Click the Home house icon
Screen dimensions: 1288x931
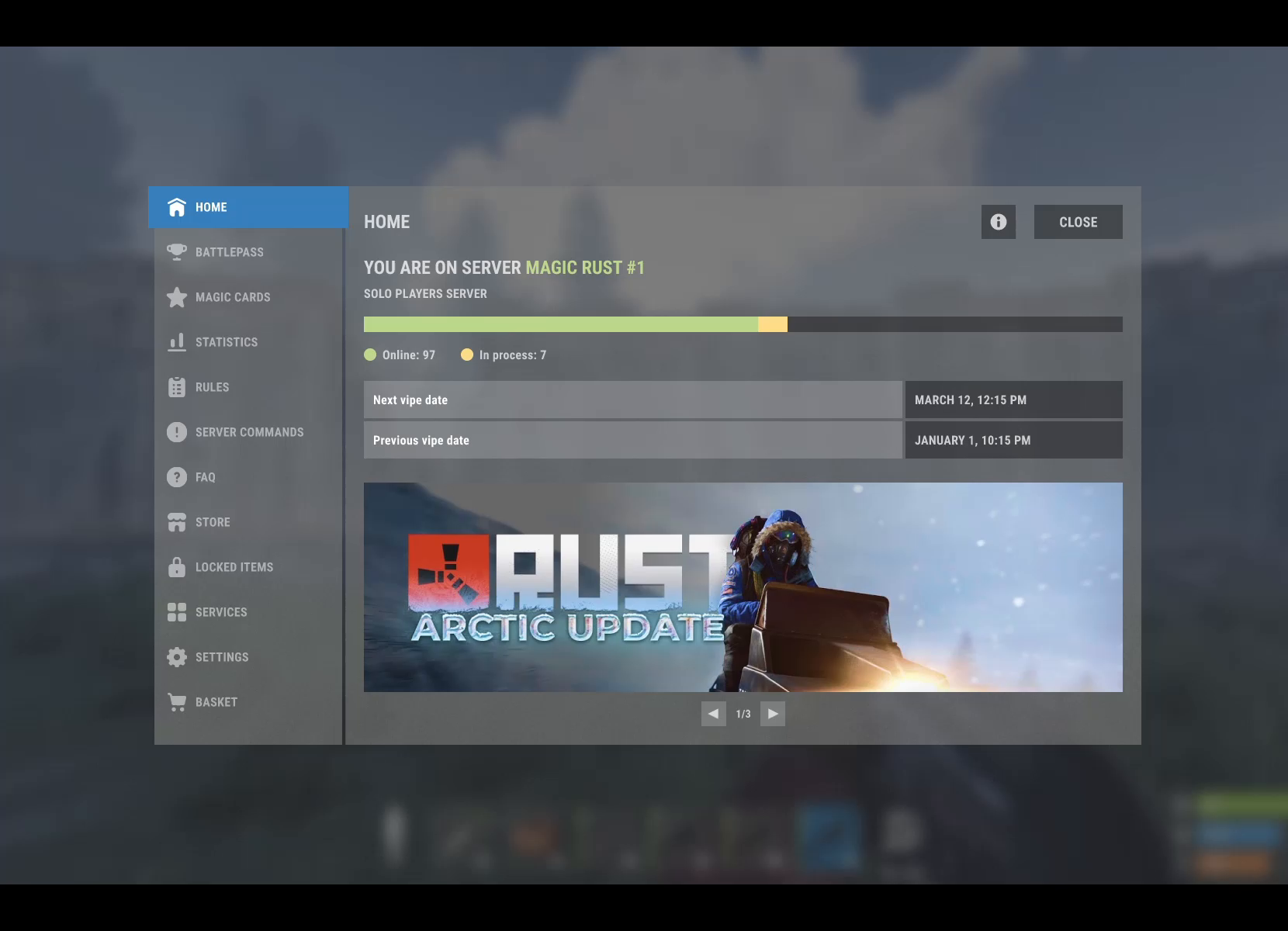click(x=177, y=207)
